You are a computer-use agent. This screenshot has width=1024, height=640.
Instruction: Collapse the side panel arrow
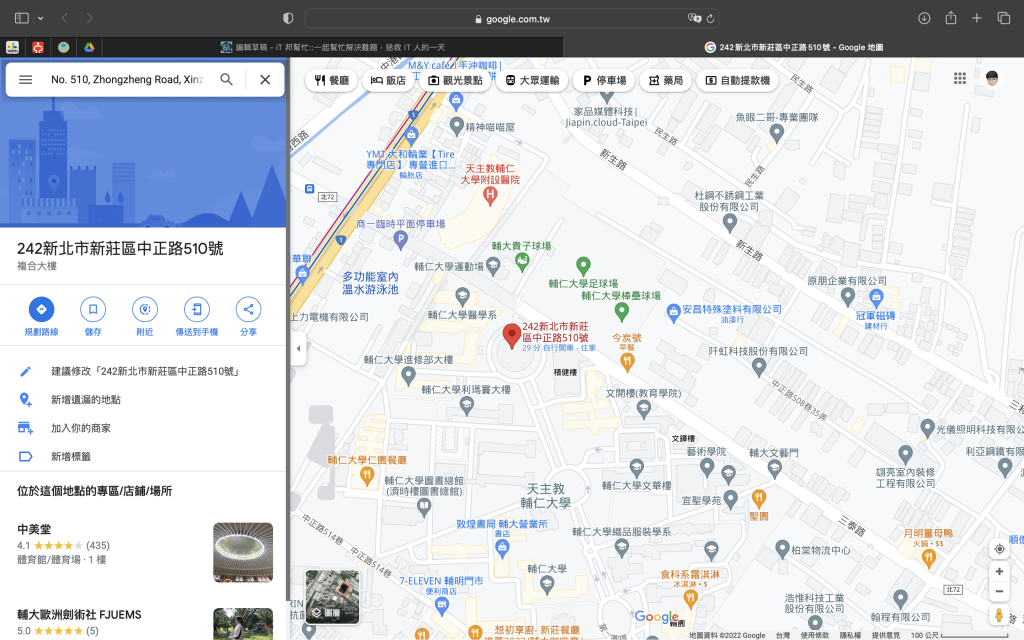pos(298,348)
